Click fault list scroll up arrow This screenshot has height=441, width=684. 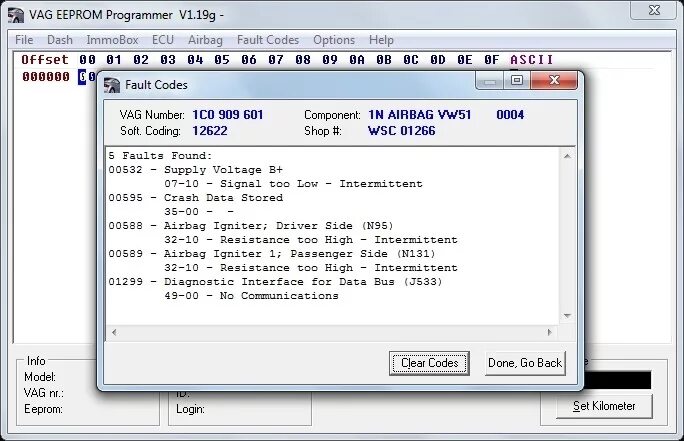567,156
